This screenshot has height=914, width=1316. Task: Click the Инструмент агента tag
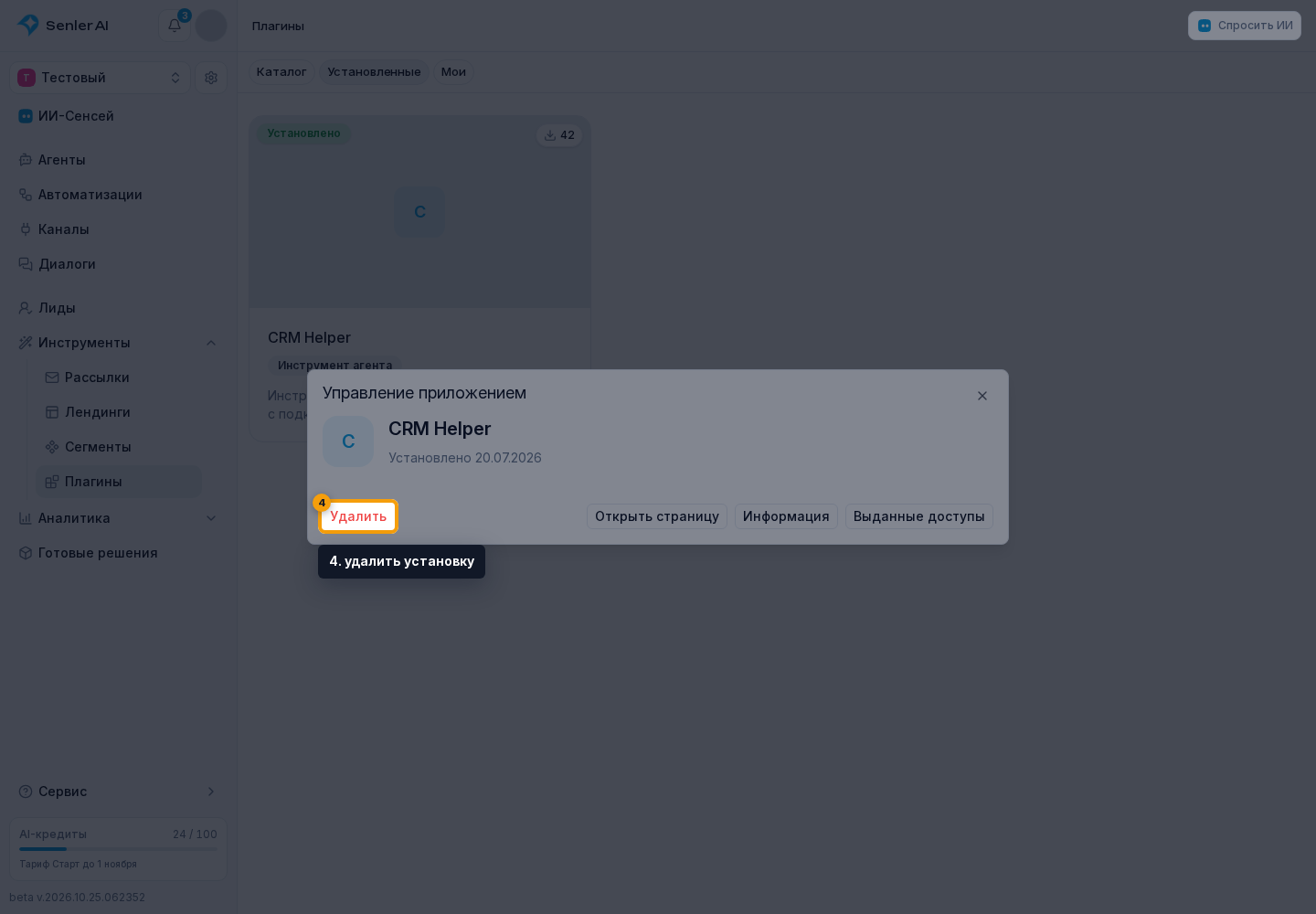[x=334, y=366]
